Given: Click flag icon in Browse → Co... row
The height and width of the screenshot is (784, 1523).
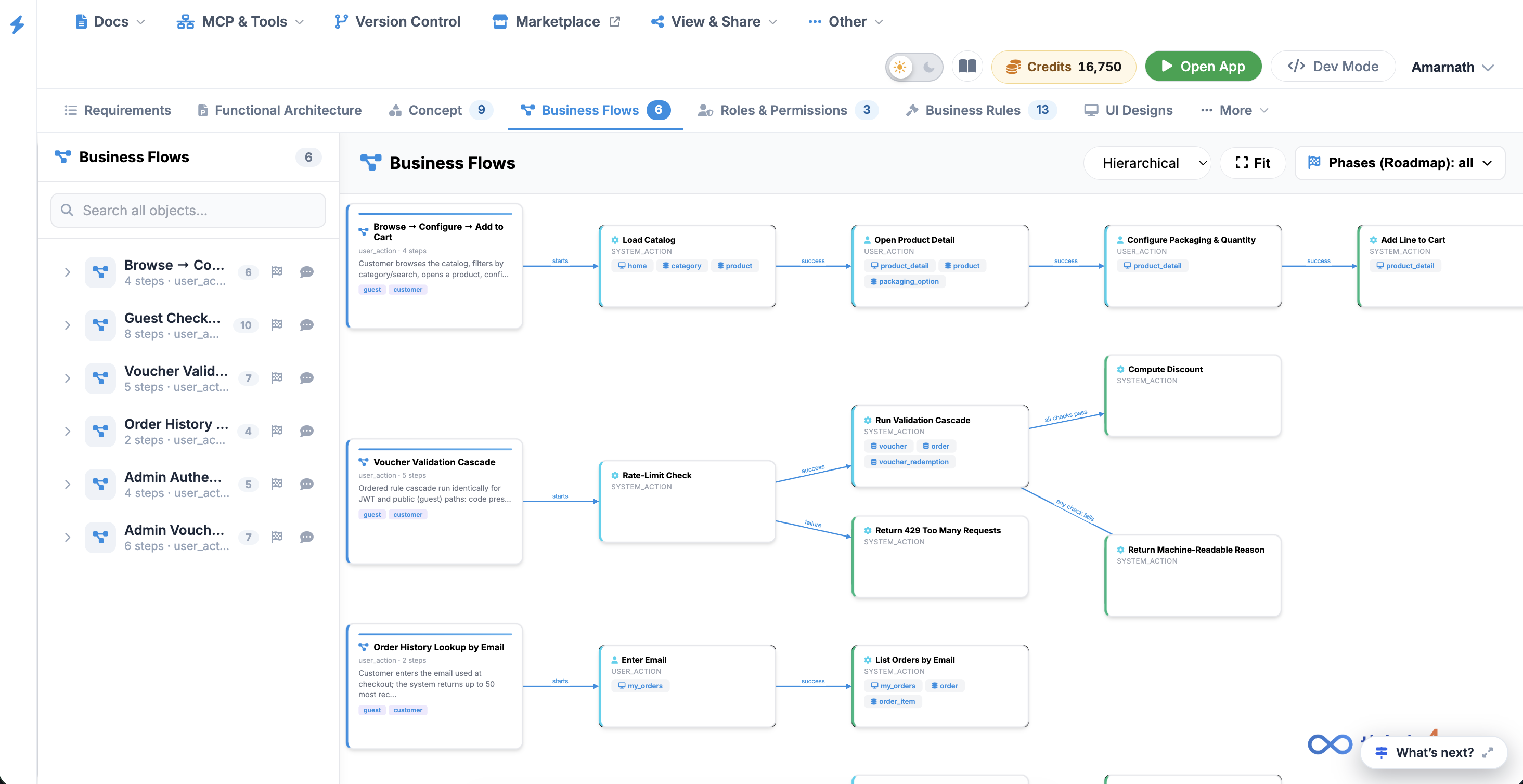Looking at the screenshot, I should pyautogui.click(x=277, y=272).
